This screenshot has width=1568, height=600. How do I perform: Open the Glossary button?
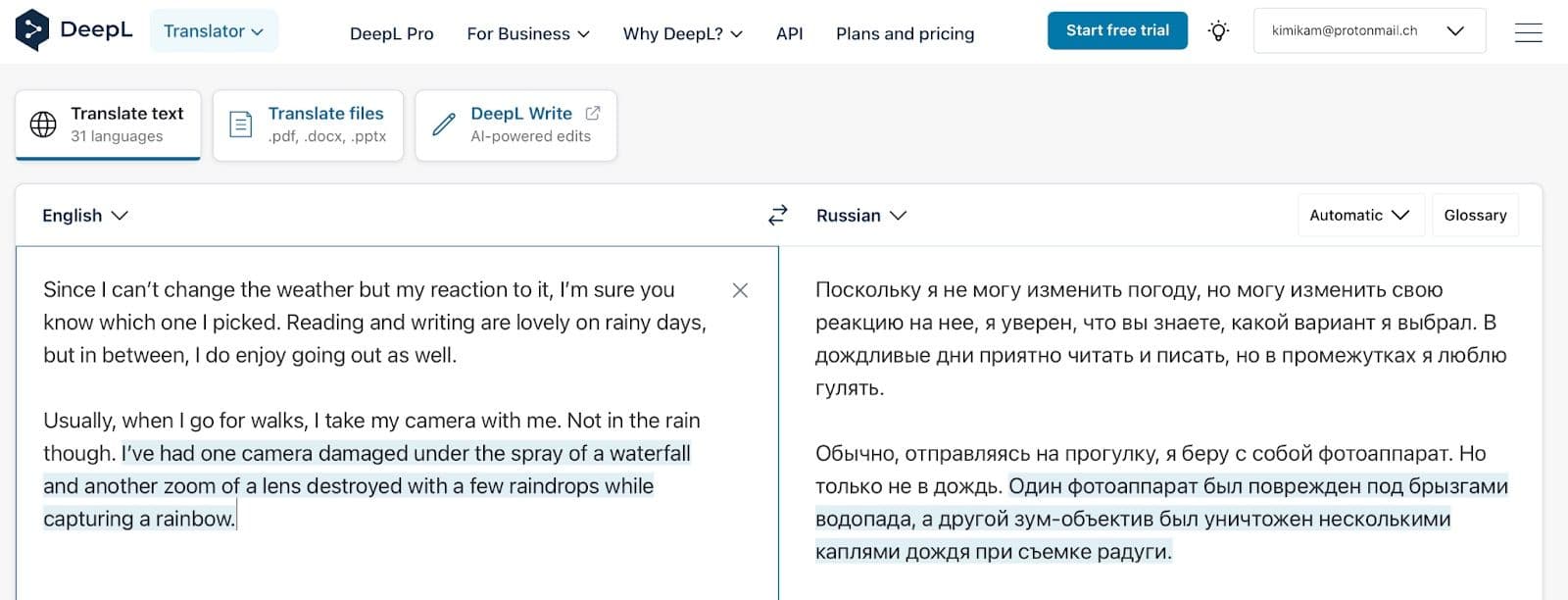point(1475,216)
